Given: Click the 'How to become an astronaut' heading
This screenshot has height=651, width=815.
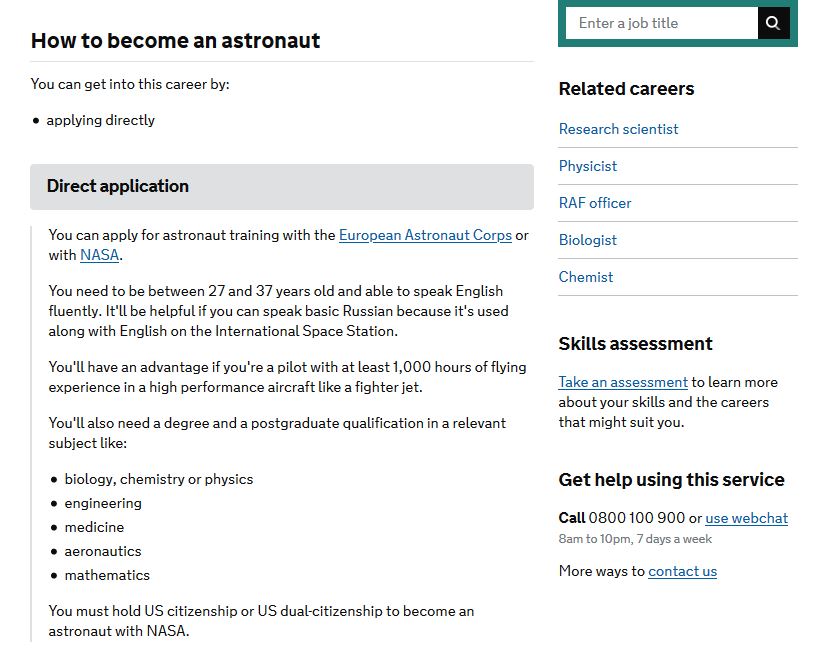Looking at the screenshot, I should click(175, 41).
